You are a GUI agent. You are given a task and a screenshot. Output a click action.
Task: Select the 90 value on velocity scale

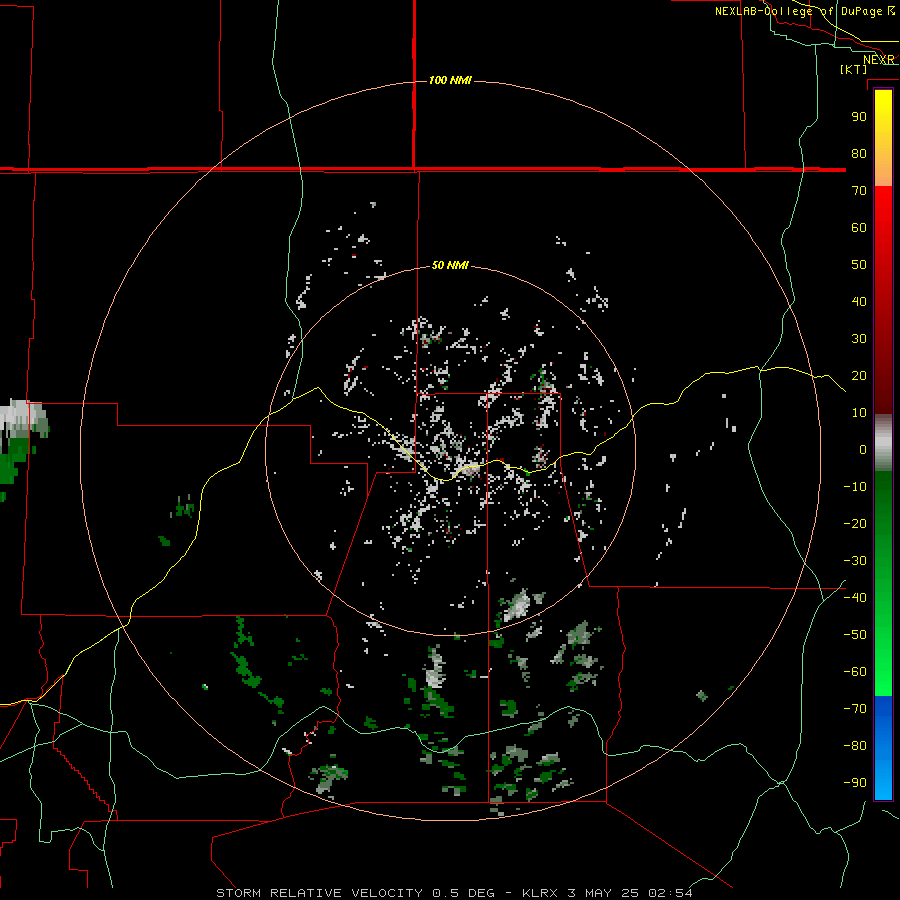(859, 117)
